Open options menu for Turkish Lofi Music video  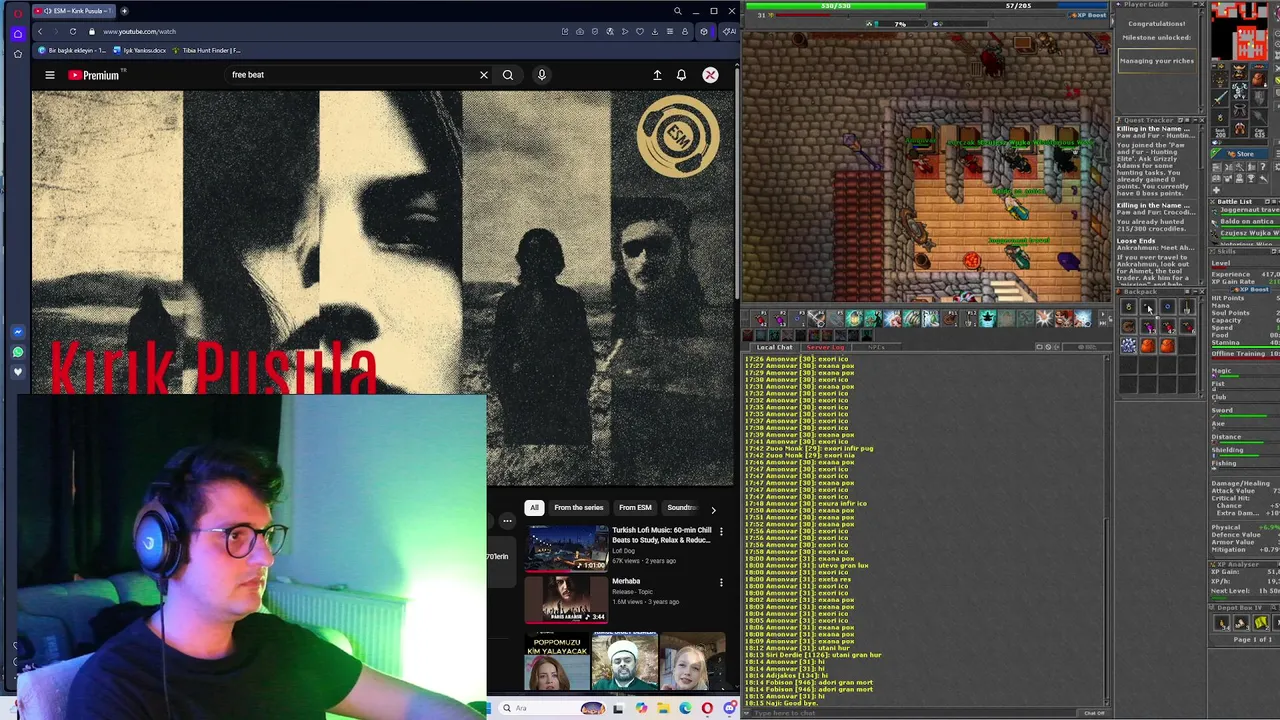pos(721,531)
